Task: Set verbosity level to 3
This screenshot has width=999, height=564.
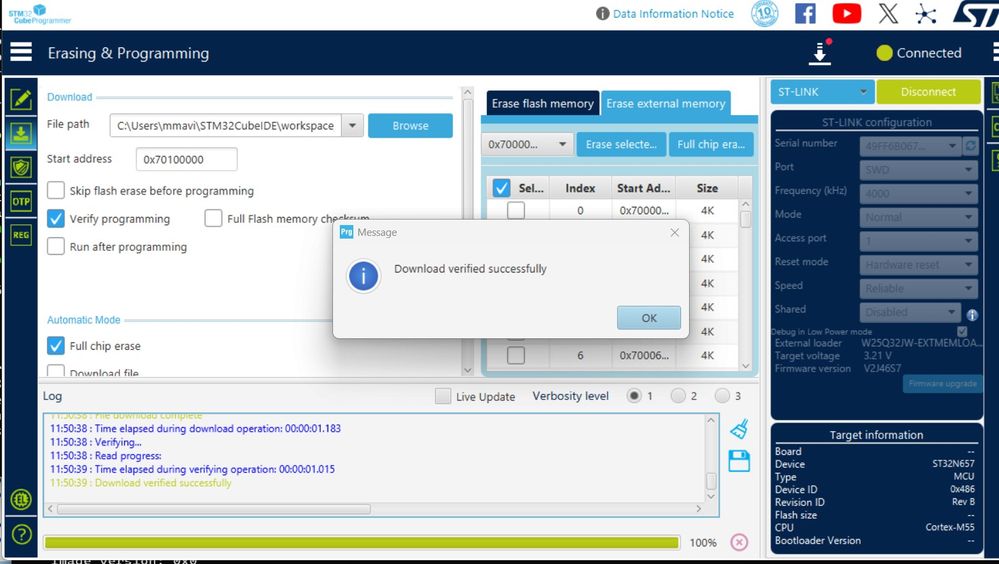Action: click(x=722, y=396)
